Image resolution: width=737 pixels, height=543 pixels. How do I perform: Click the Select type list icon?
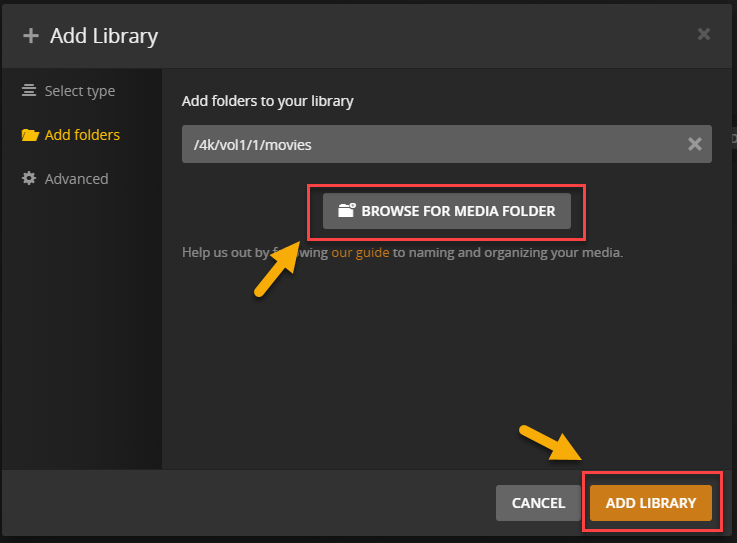coord(29,91)
